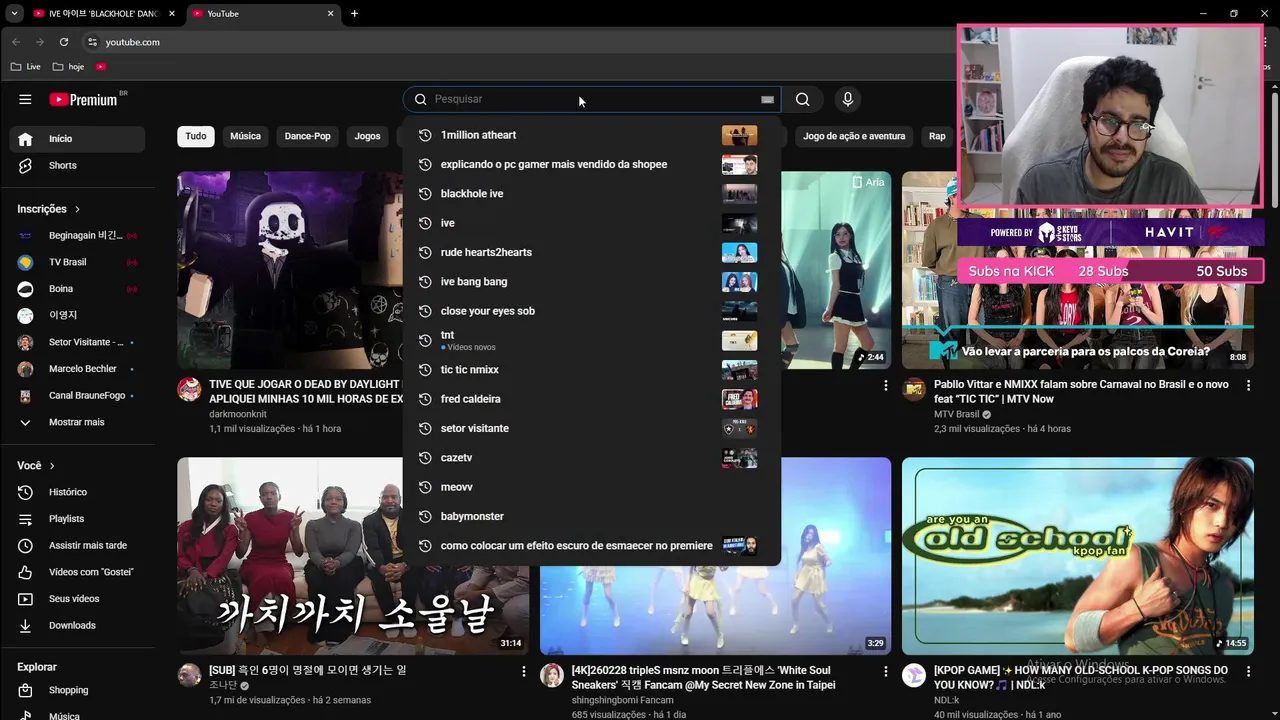Open a new browser tab with plus icon
Viewport: 1280px width, 720px height.
point(354,14)
